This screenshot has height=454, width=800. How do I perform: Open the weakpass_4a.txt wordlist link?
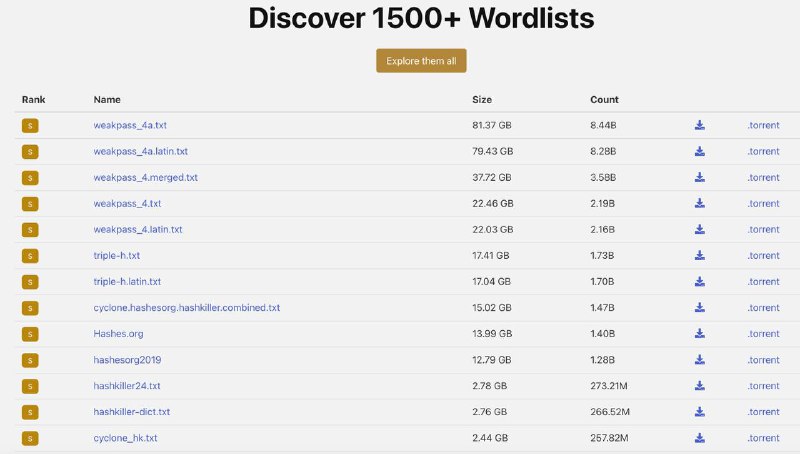130,125
